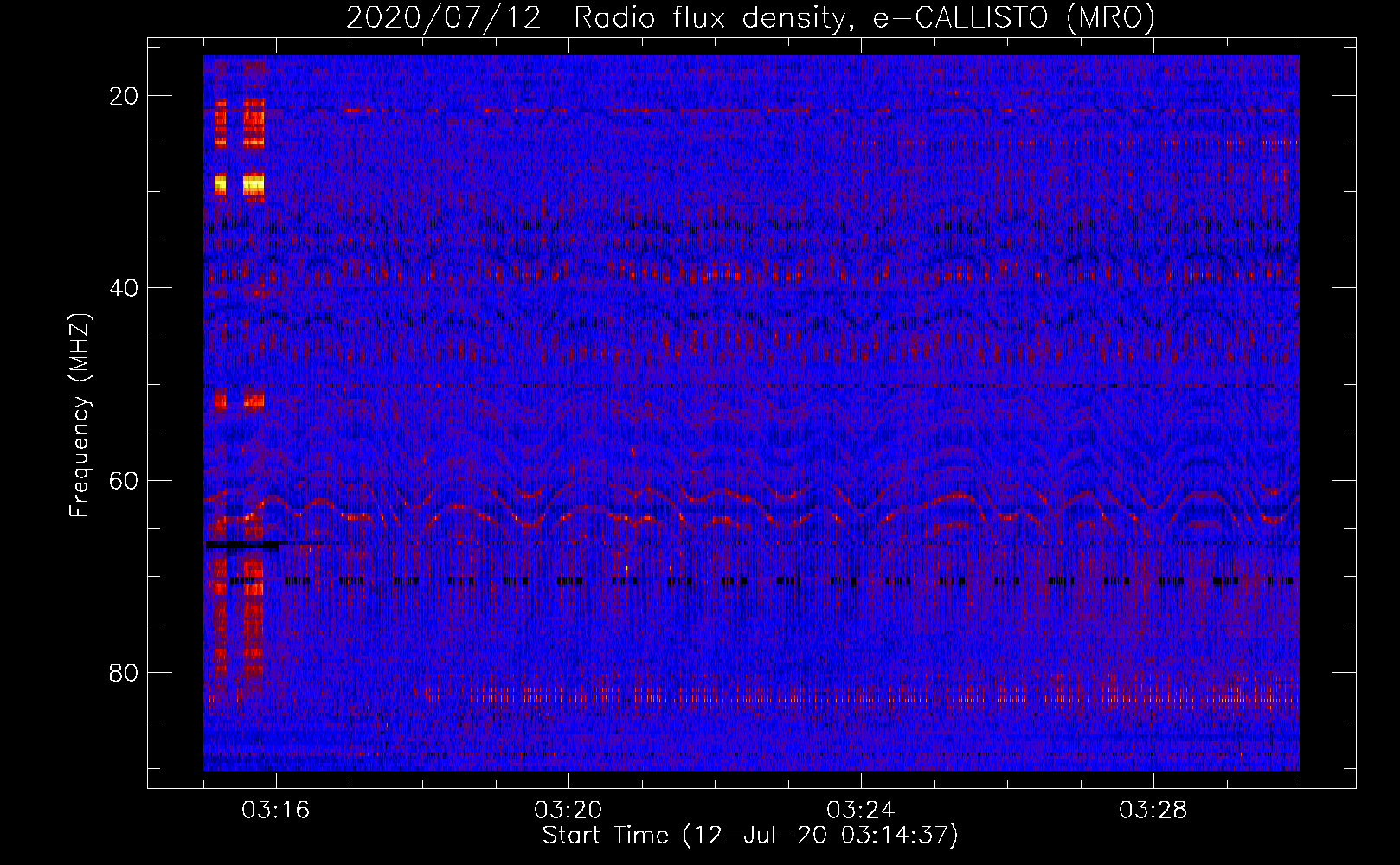Viewport: 1400px width, 865px height.
Task: Click the bright yellow burst near 30 MHz
Action: pyautogui.click(x=254, y=184)
